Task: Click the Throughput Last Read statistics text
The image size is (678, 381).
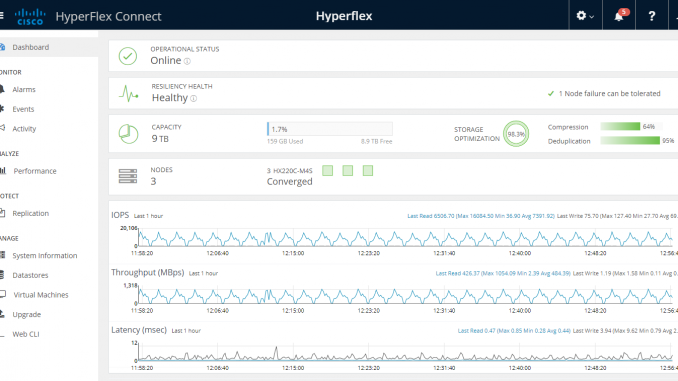Action: point(503,273)
